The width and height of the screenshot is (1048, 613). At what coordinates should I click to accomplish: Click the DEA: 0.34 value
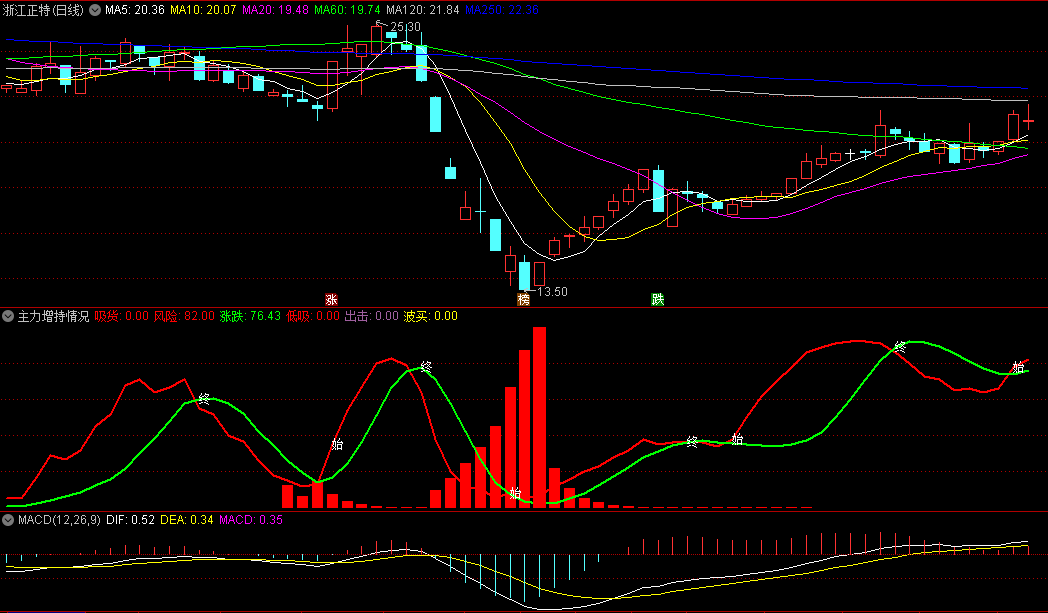187,519
